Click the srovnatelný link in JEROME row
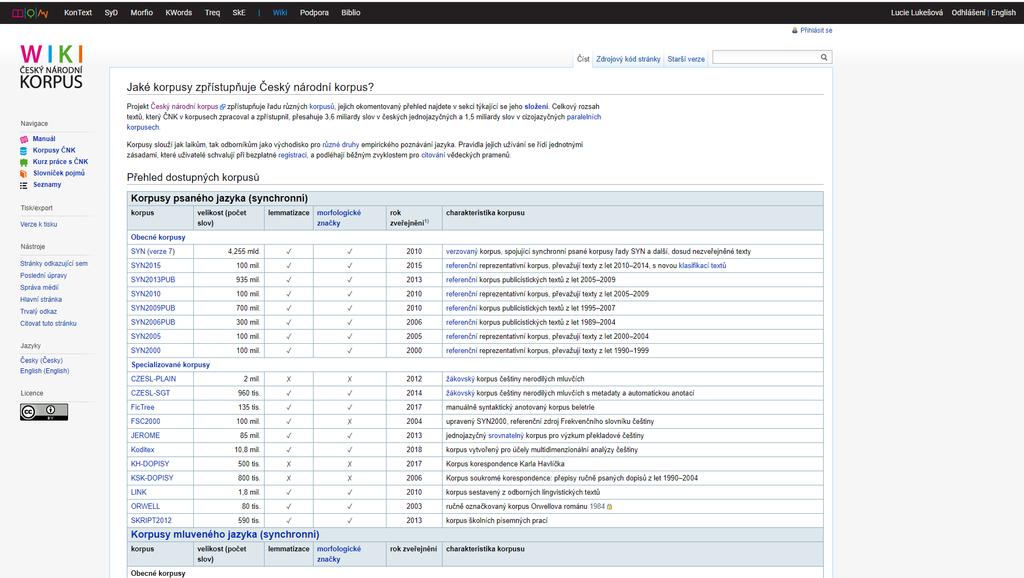The width and height of the screenshot is (1024, 578). tap(506, 436)
